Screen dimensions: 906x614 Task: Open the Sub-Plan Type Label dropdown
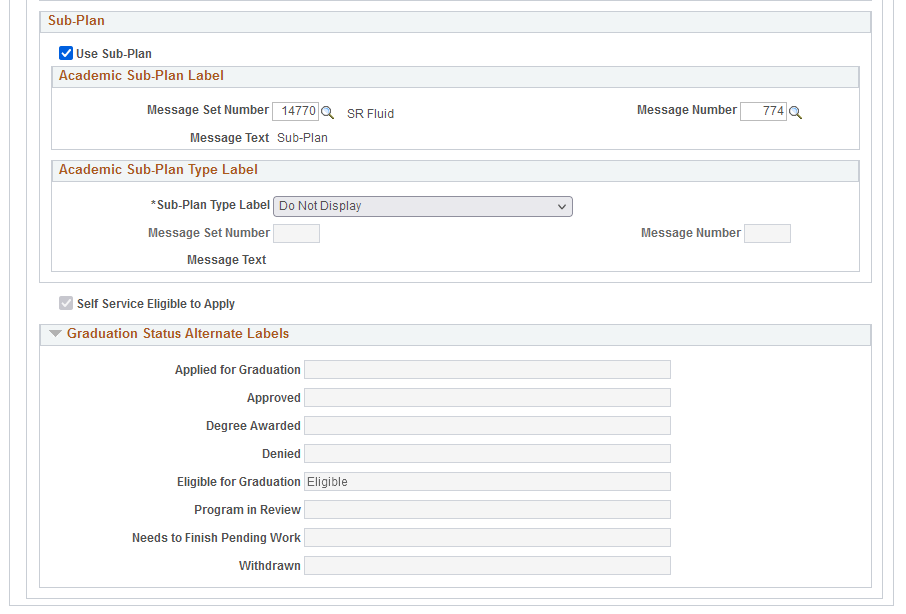click(x=423, y=206)
